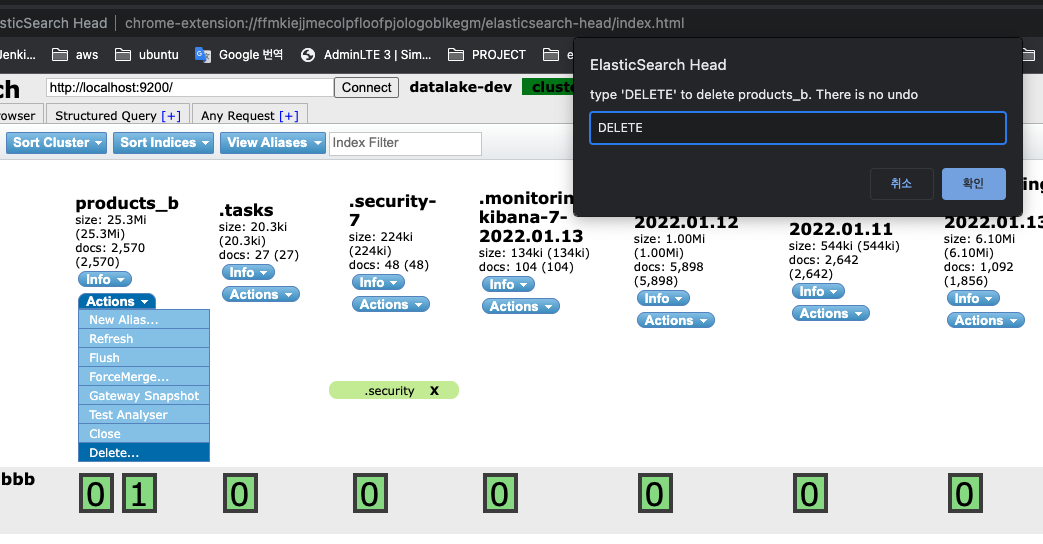Open Sort Cluster dropdown
Screen dimensions: 1043x544
click(x=57, y=142)
